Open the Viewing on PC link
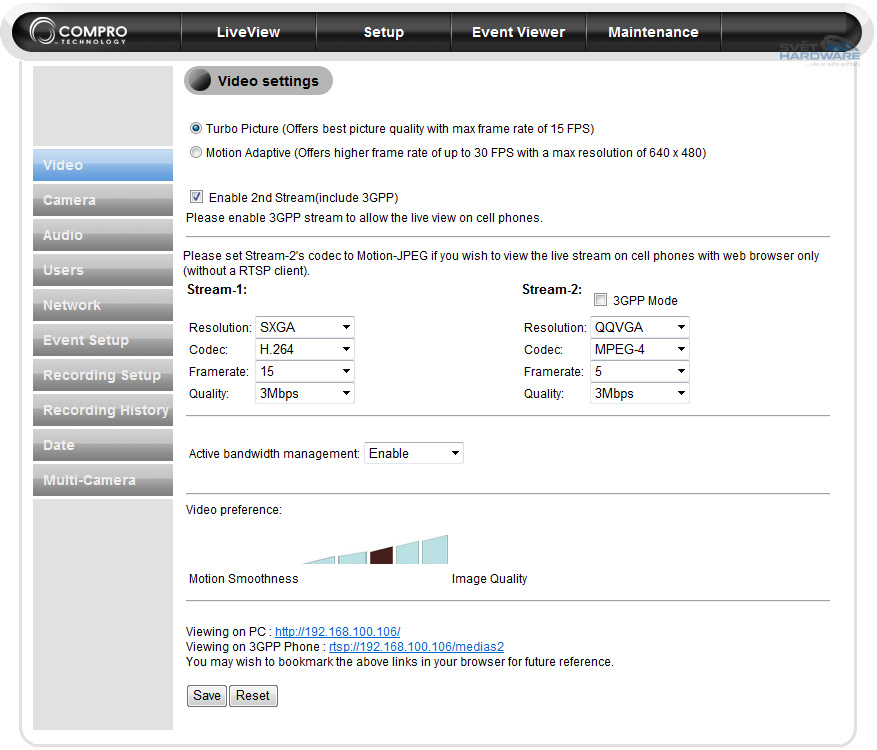This screenshot has width=877, height=750. click(337, 632)
